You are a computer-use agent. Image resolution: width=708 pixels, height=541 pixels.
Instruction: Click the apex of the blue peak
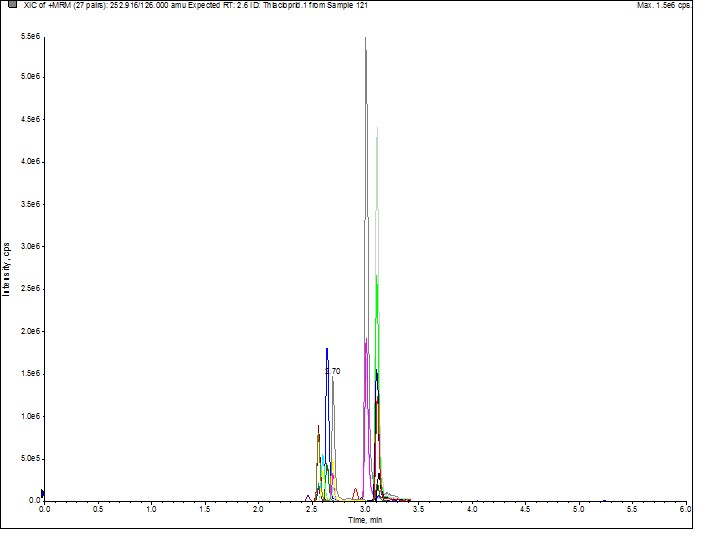pyautogui.click(x=327, y=349)
